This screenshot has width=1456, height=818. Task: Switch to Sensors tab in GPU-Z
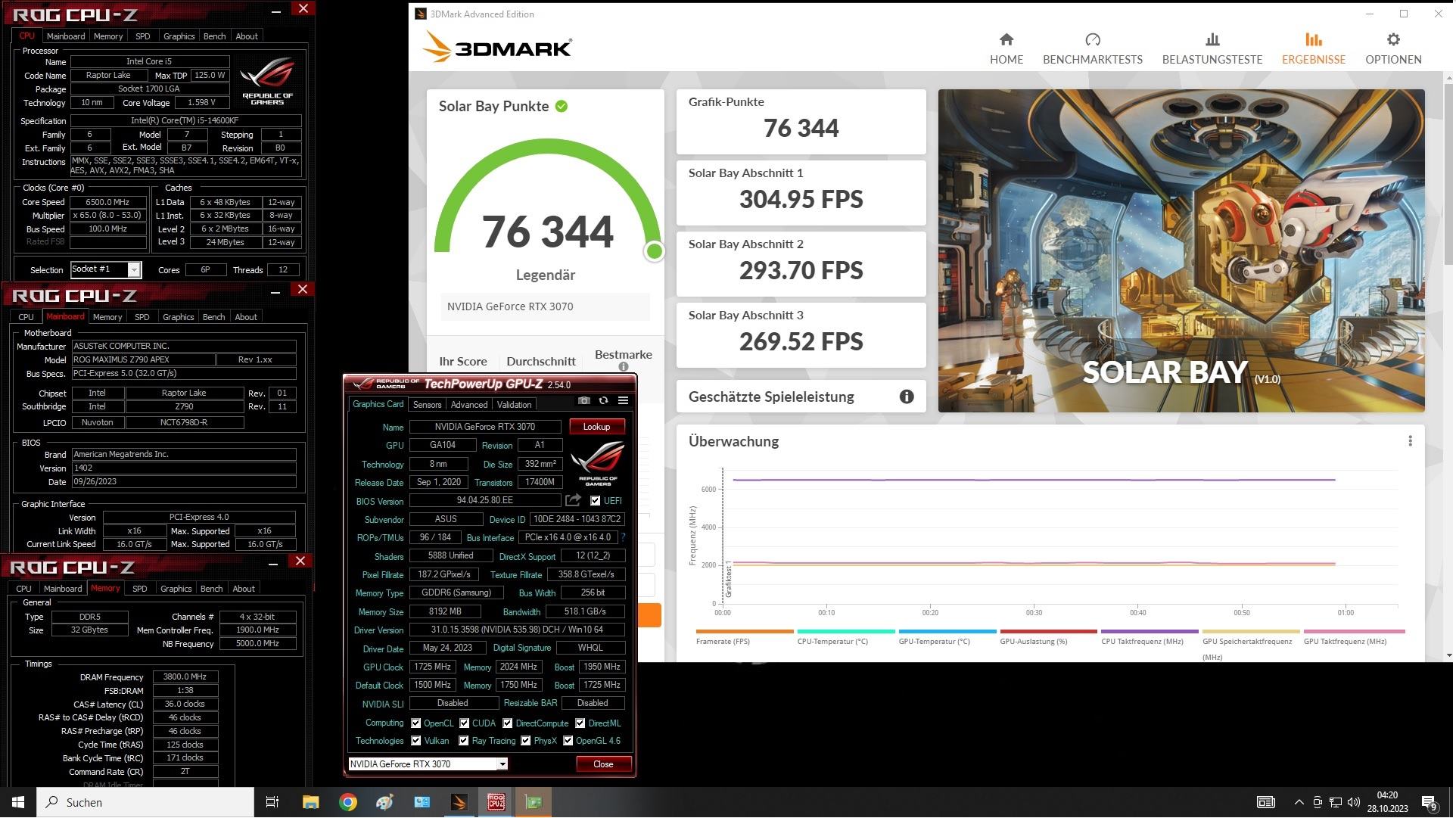click(x=428, y=406)
